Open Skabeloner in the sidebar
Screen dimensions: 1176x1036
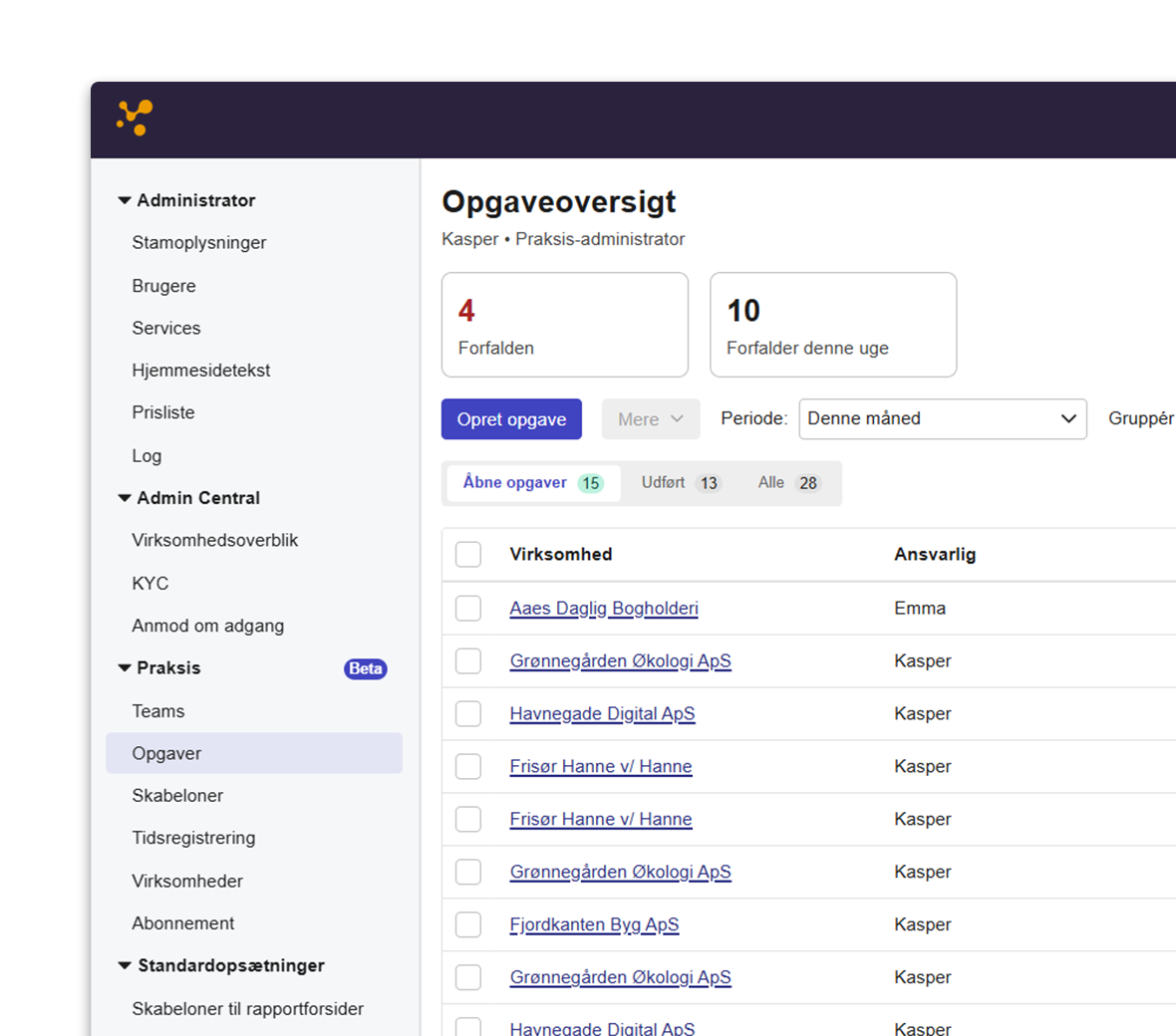177,795
